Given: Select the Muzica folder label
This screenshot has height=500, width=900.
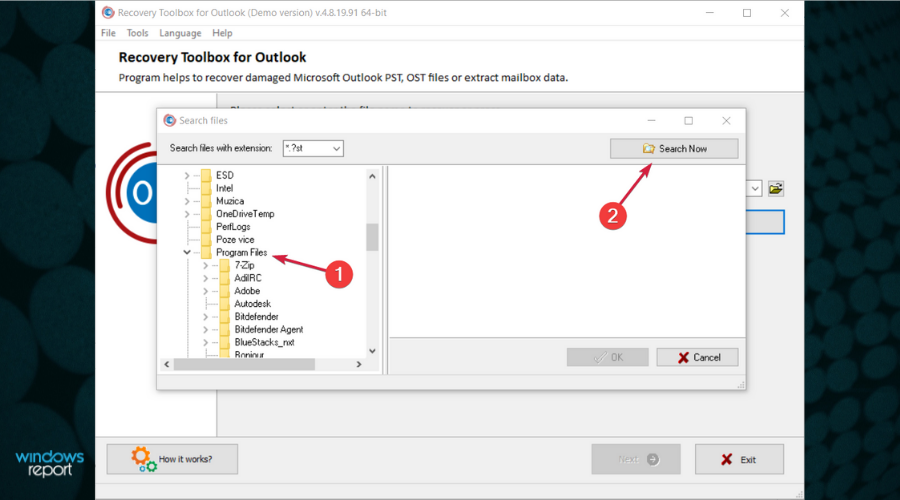Looking at the screenshot, I should pyautogui.click(x=230, y=201).
